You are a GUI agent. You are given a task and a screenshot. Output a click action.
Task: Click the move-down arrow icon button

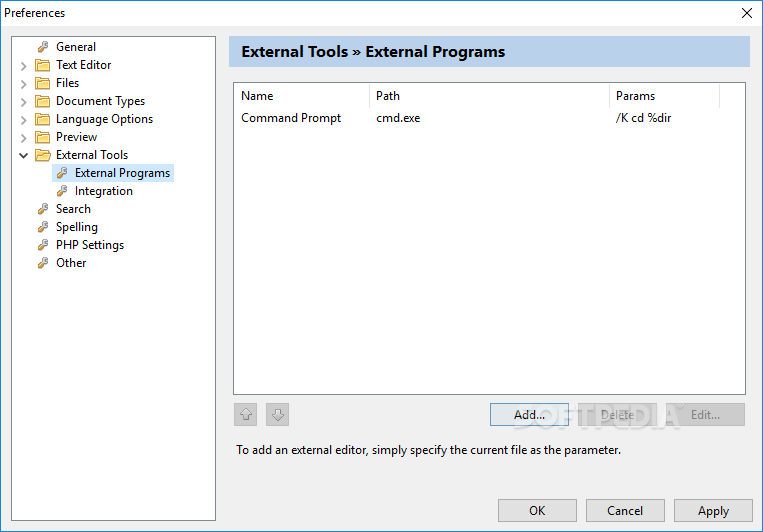(x=277, y=415)
